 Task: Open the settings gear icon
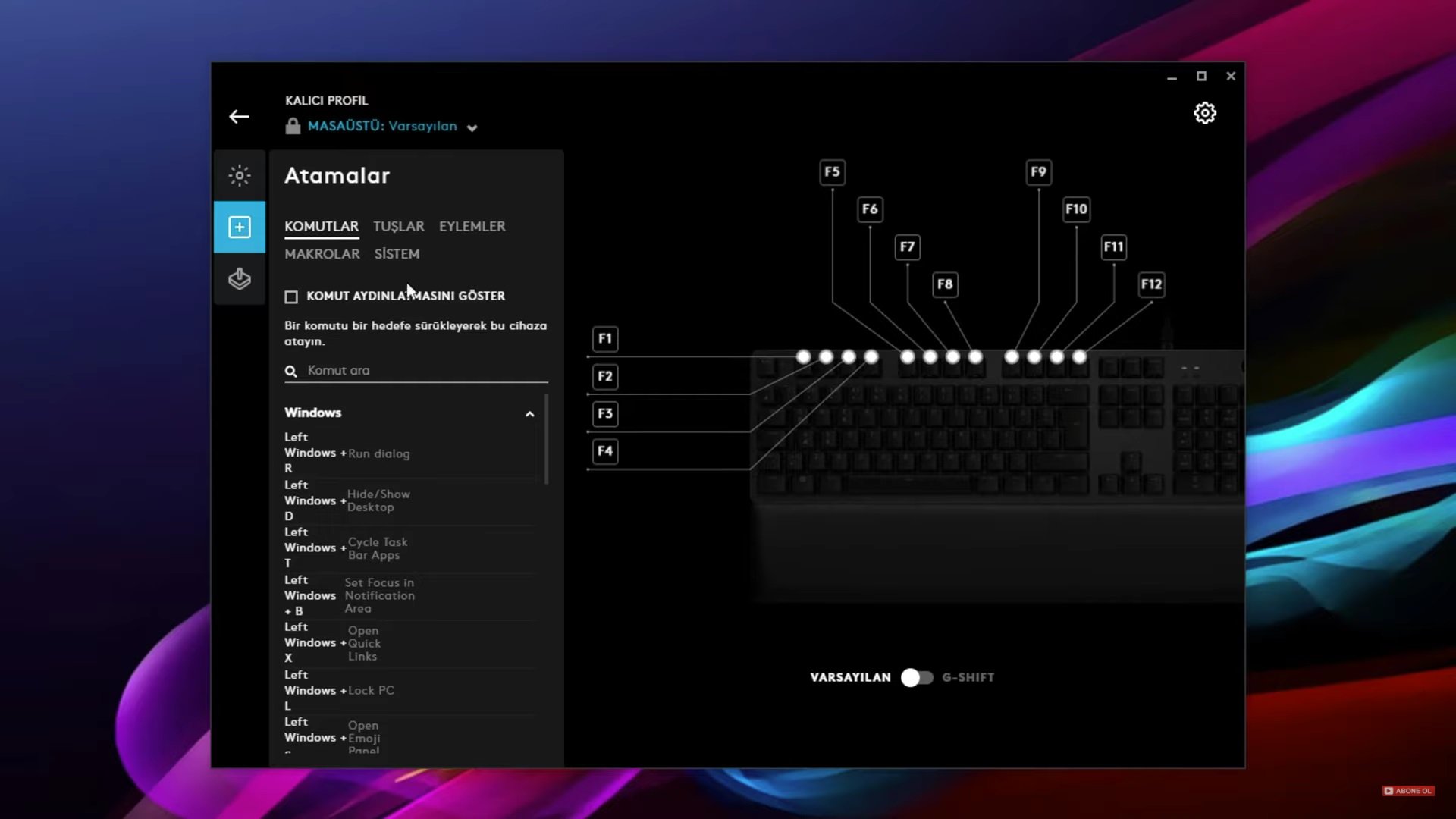coord(1204,114)
